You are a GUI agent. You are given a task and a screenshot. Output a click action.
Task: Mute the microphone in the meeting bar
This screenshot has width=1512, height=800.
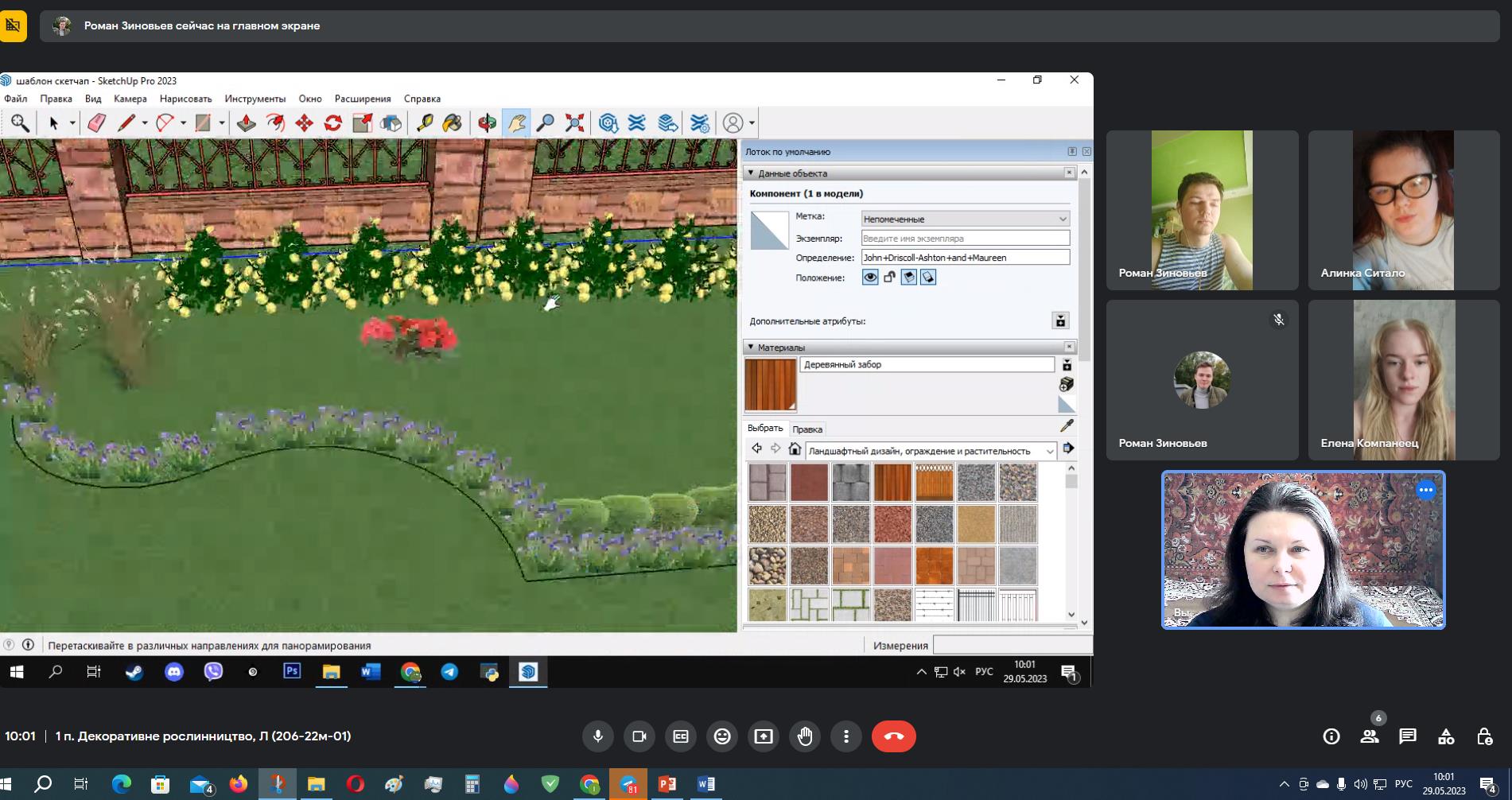[598, 736]
